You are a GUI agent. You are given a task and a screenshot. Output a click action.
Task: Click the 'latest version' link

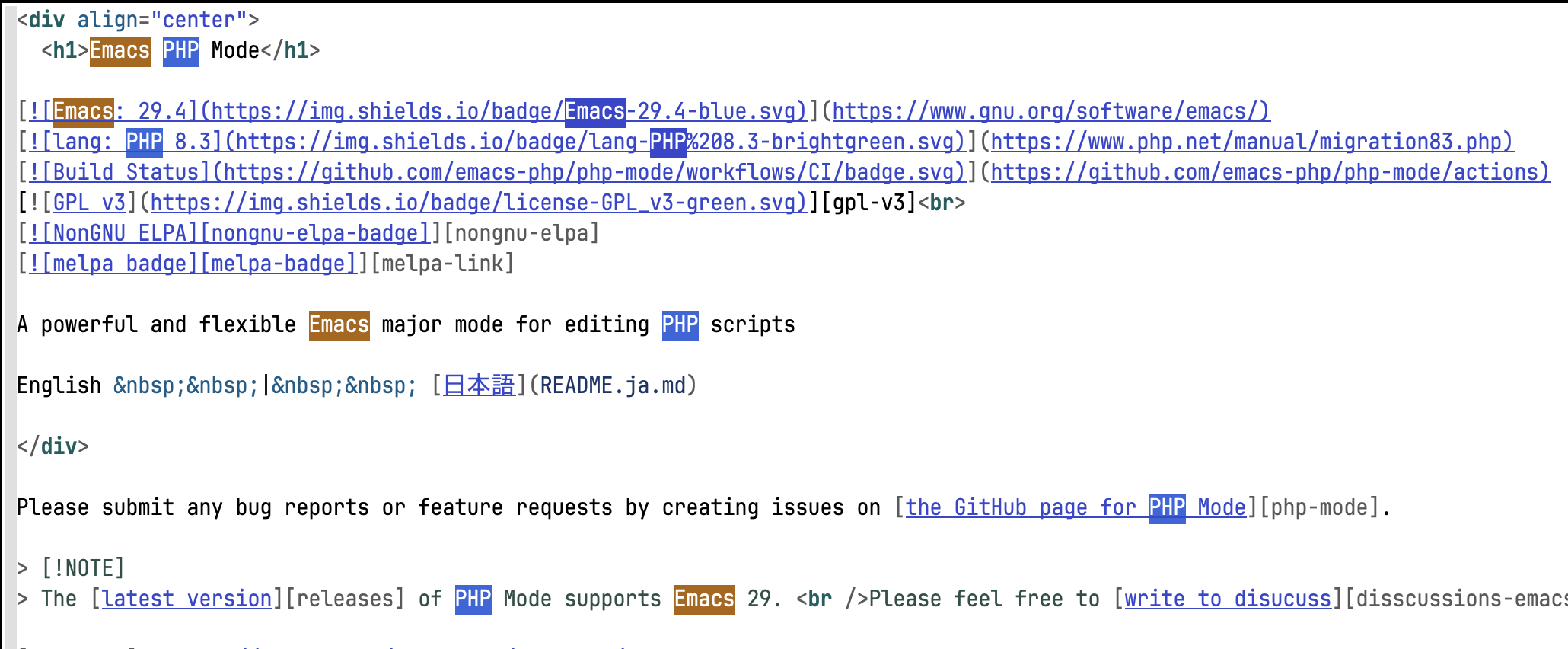[x=187, y=599]
